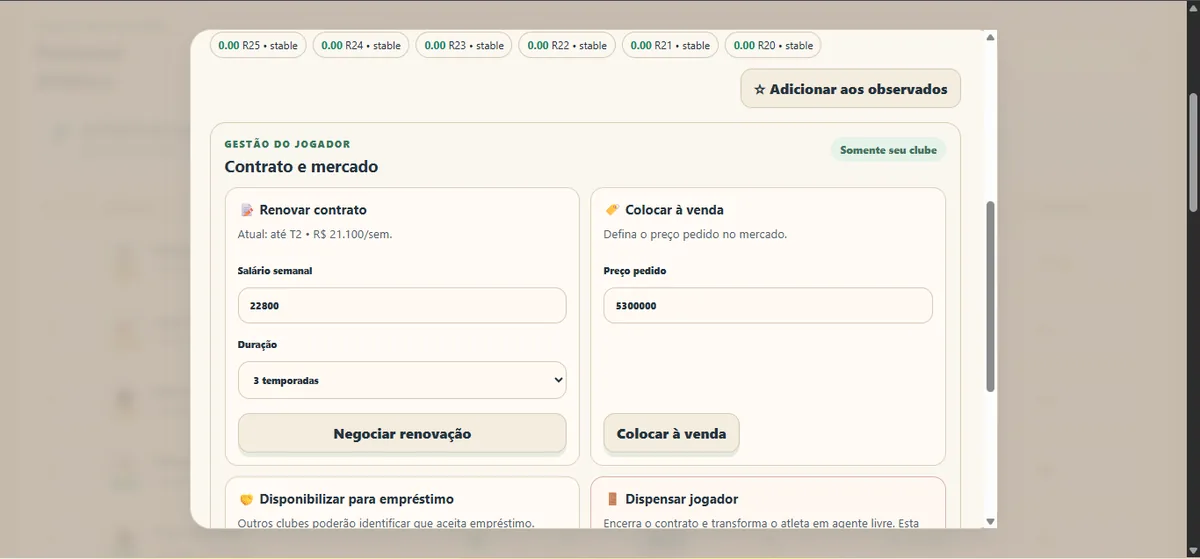Click the 0.00 R20 stable chip
The image size is (1200, 559).
click(773, 45)
